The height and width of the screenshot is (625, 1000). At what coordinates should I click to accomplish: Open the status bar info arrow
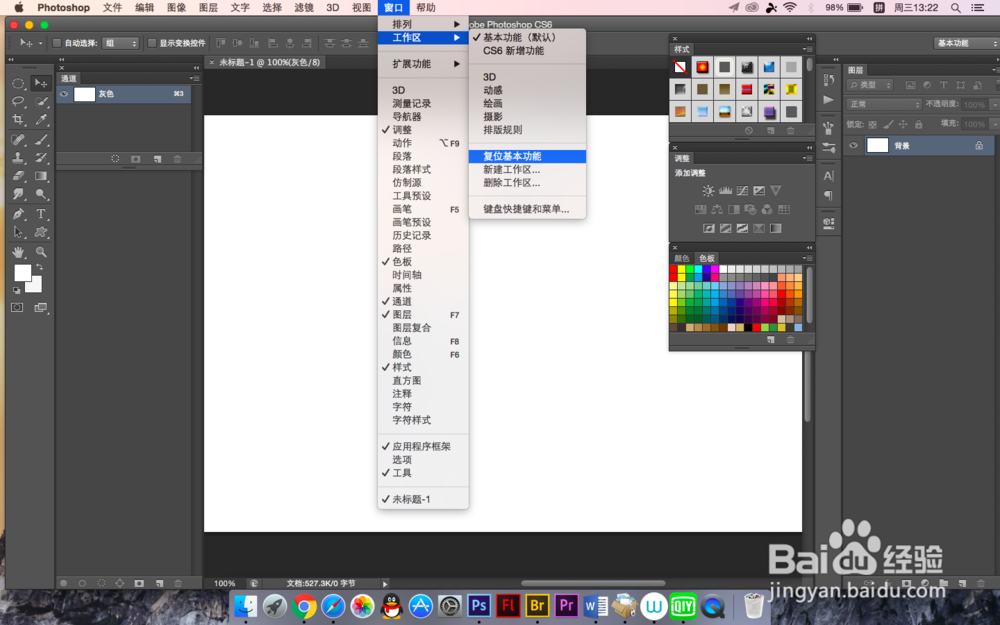point(385,584)
